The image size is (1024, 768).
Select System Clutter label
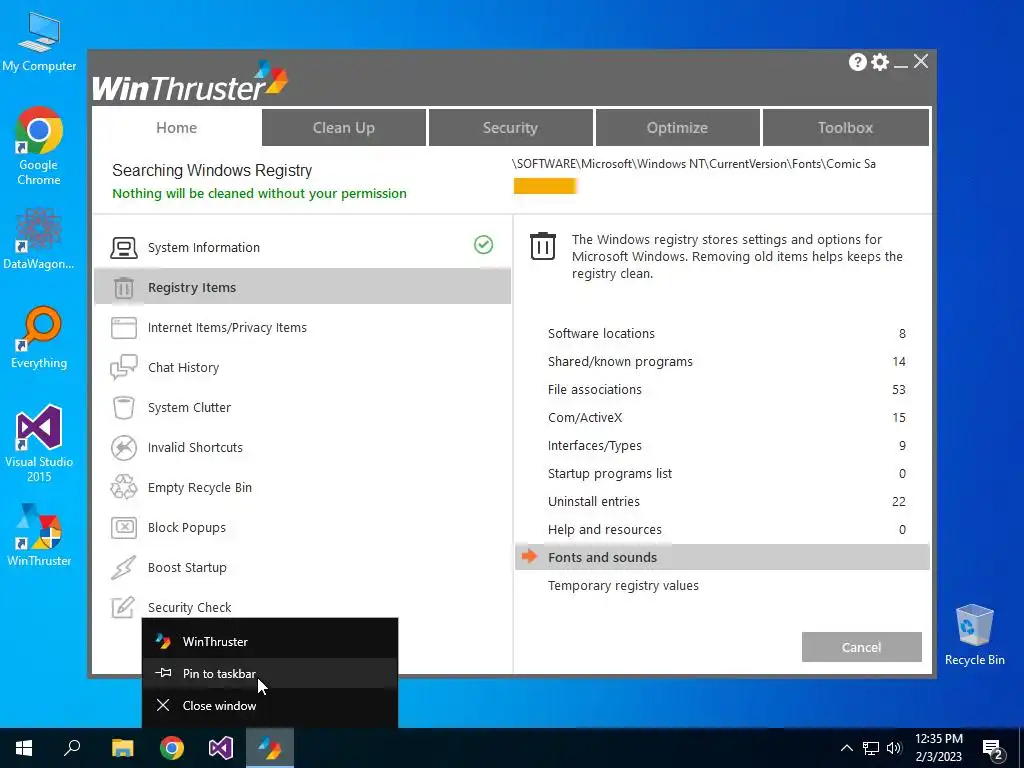click(x=189, y=408)
